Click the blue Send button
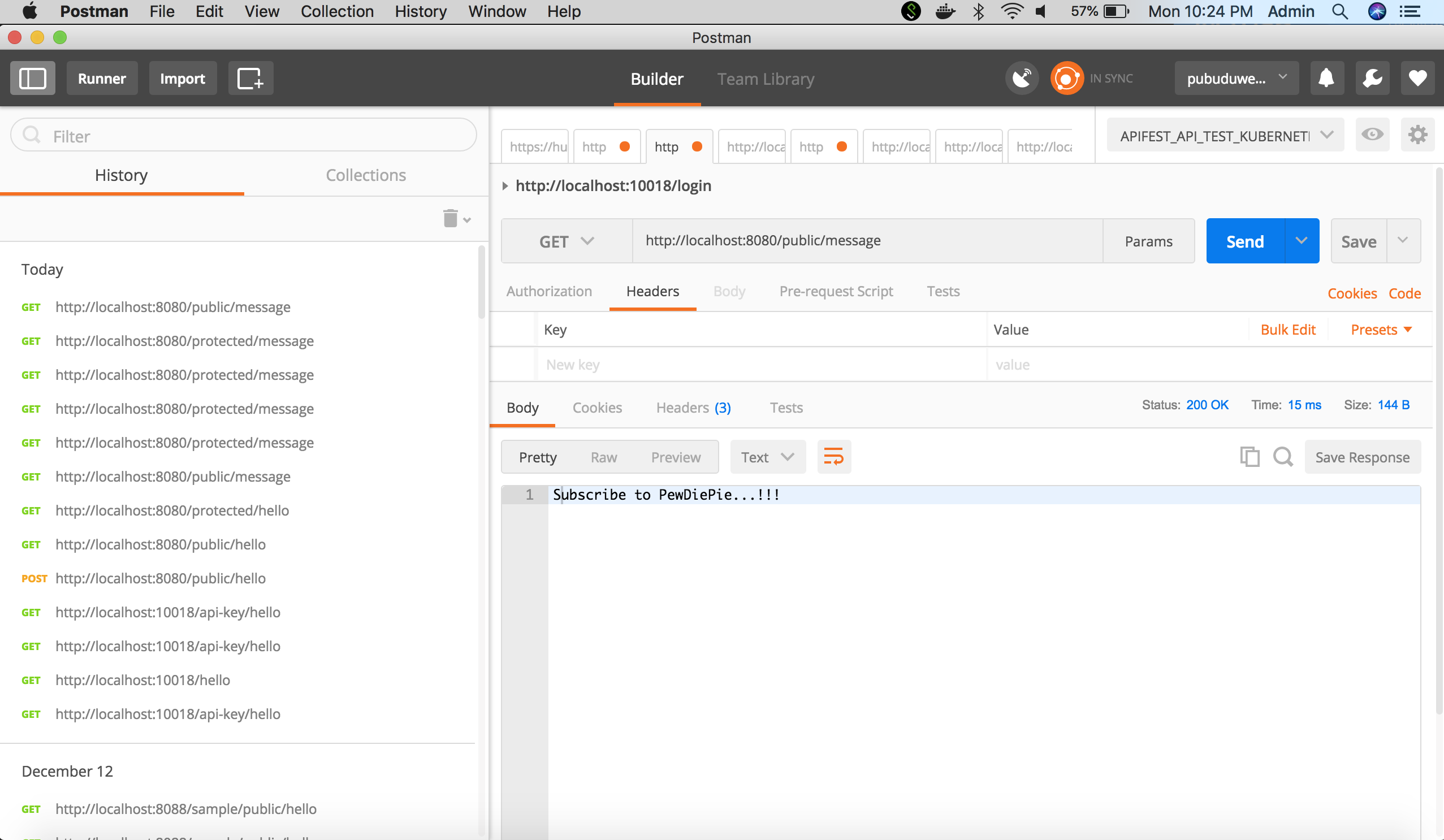 pyautogui.click(x=1245, y=241)
